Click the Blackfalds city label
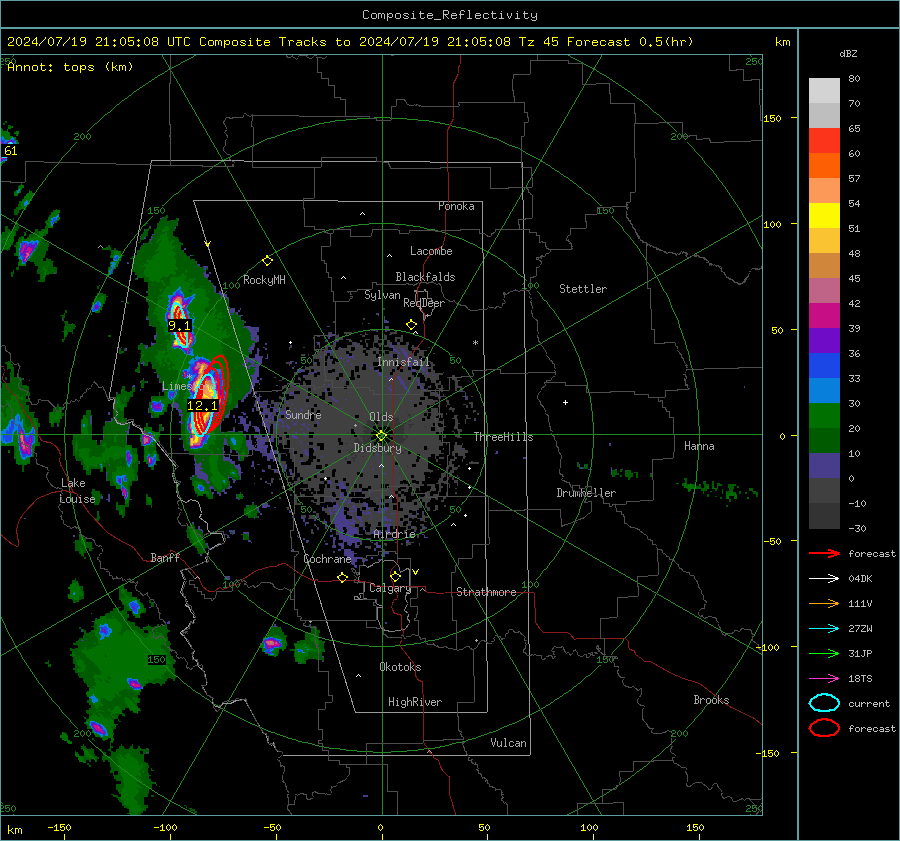Screen dimensions: 900x841 tap(425, 277)
